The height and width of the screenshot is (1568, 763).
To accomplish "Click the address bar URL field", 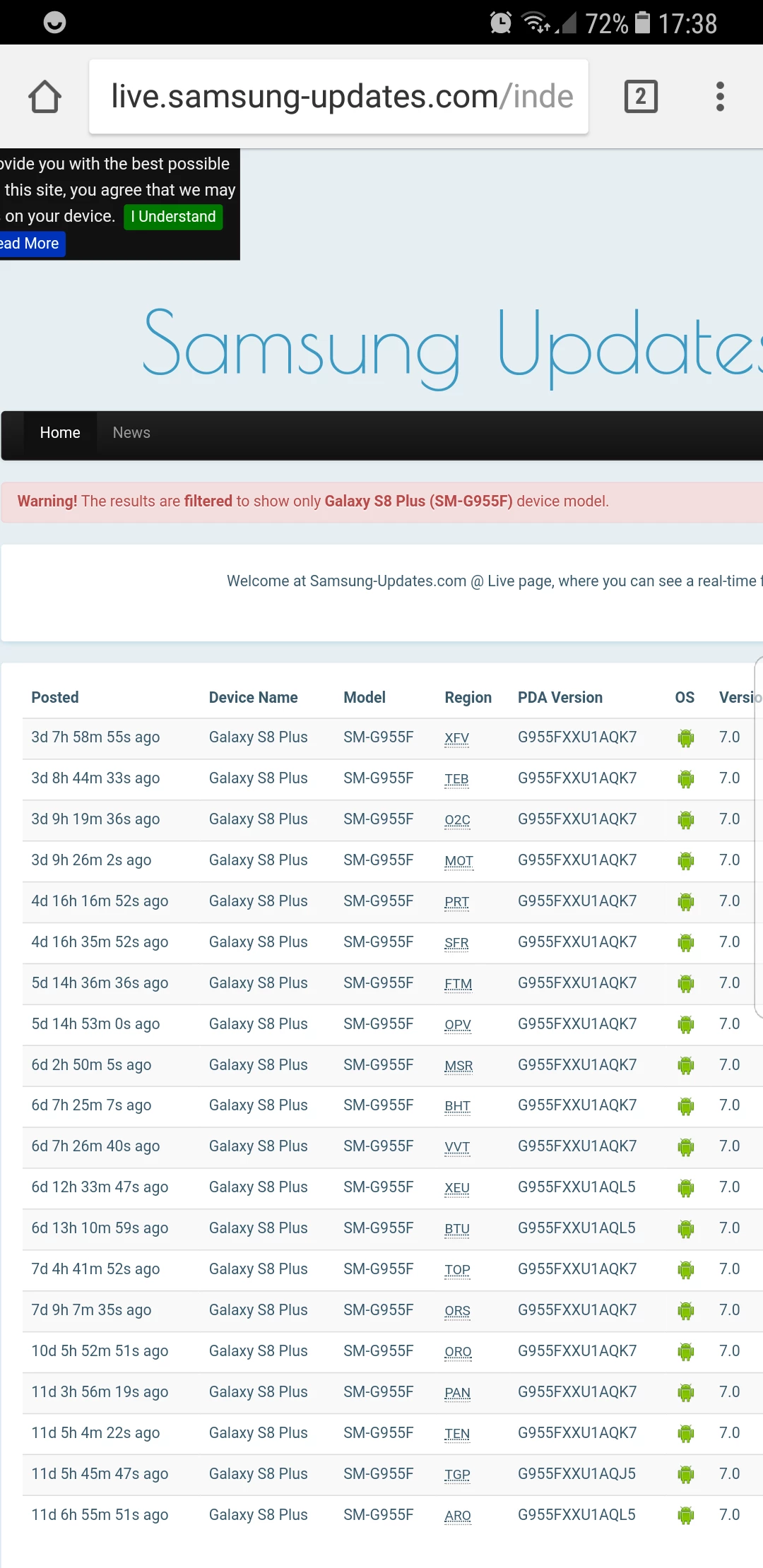I will [x=338, y=97].
